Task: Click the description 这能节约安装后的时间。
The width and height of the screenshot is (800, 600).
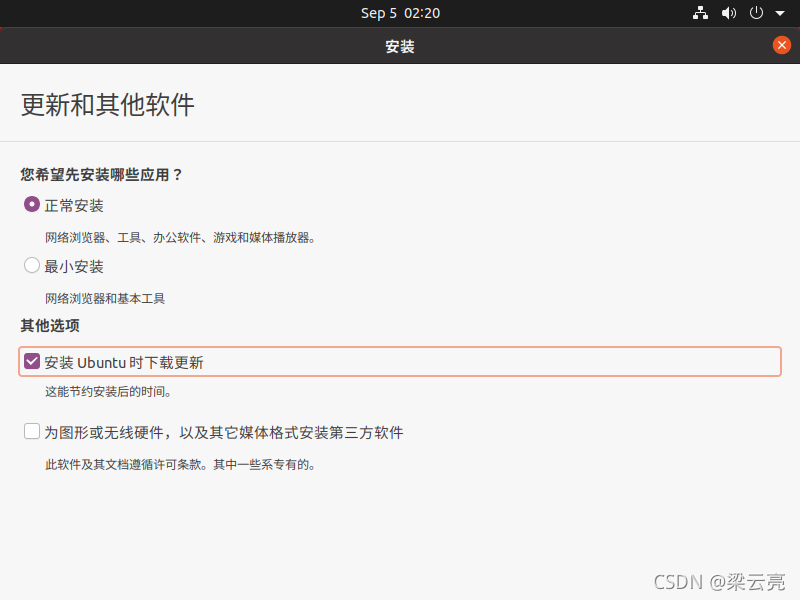Action: [108, 392]
